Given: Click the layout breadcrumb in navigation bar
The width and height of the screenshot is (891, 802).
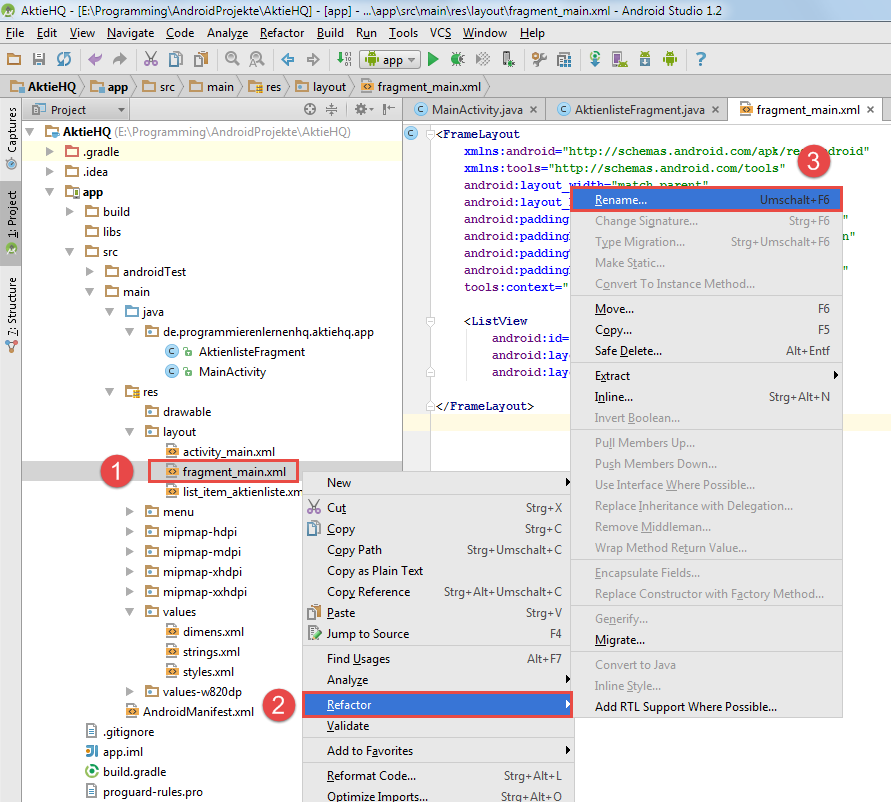Looking at the screenshot, I should pos(322,87).
